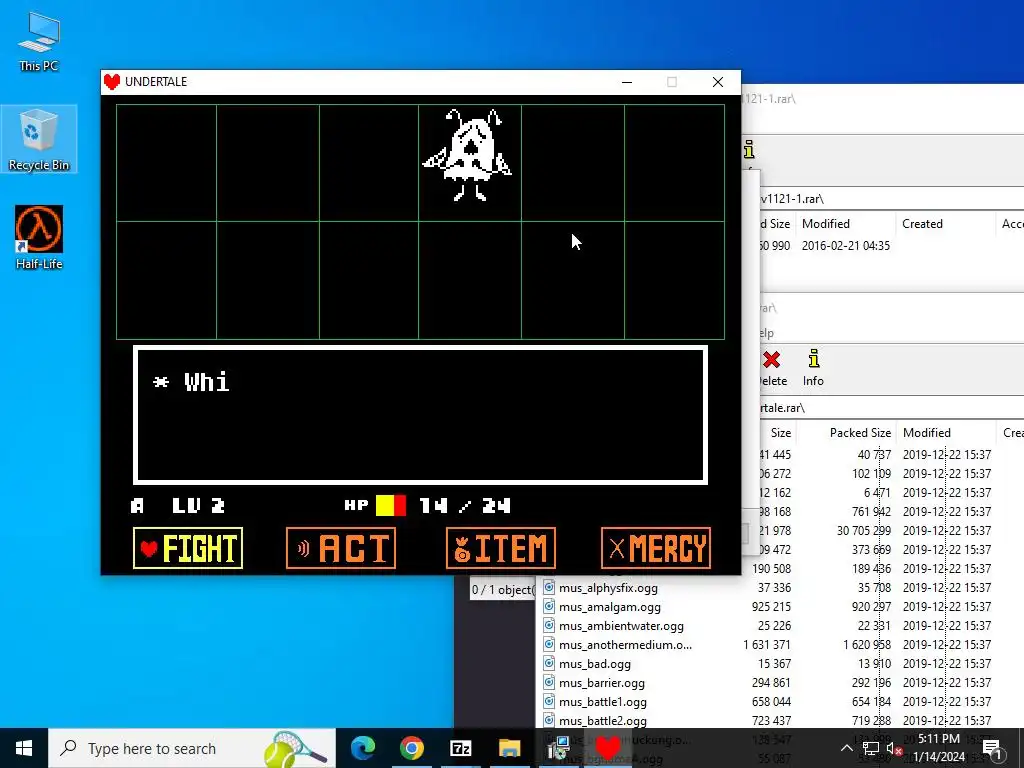Open the network status tray icon
1024x768 pixels.
point(871,748)
